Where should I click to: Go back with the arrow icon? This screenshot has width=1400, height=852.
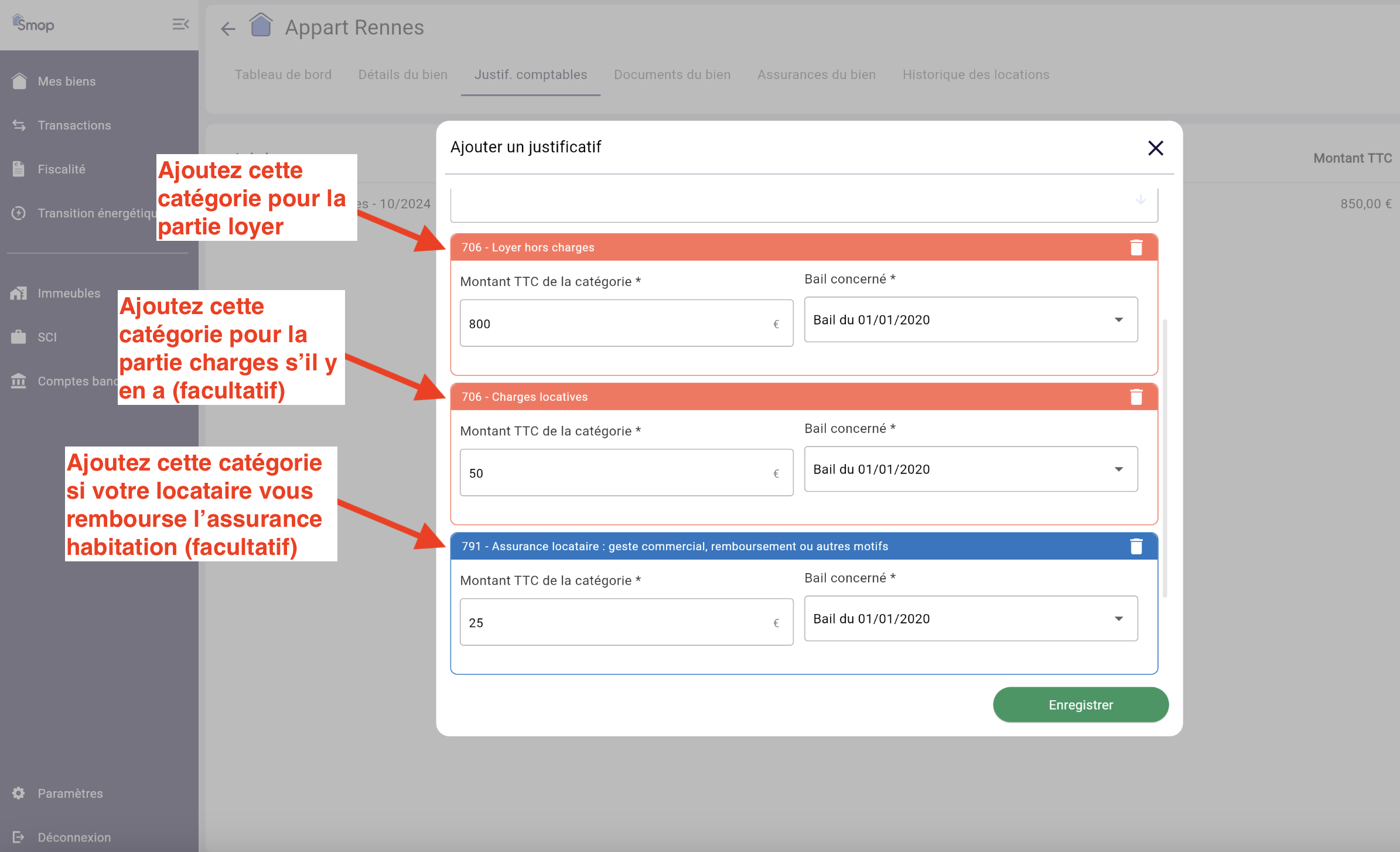[228, 28]
